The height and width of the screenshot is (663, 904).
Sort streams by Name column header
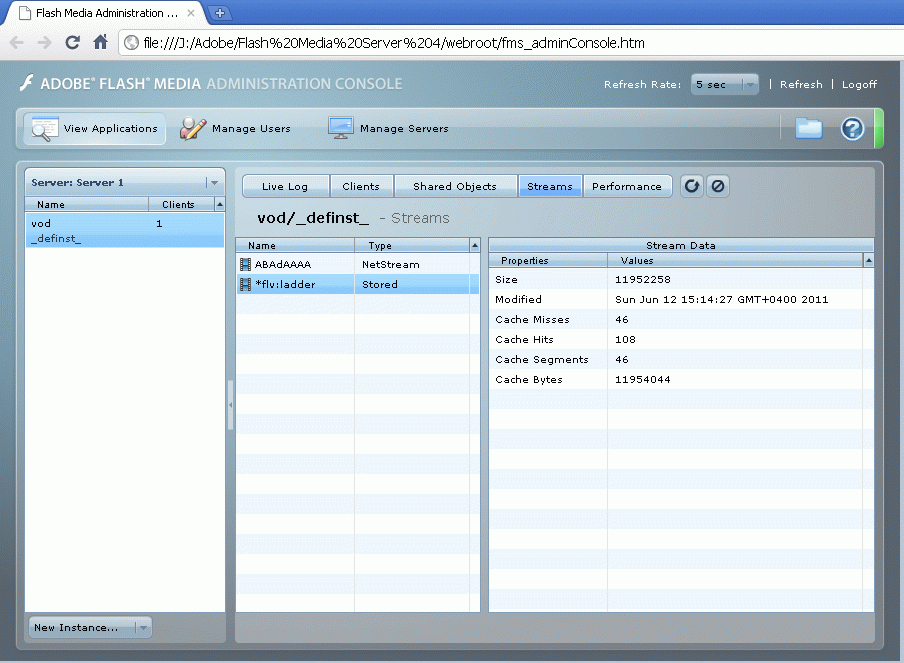click(x=295, y=246)
